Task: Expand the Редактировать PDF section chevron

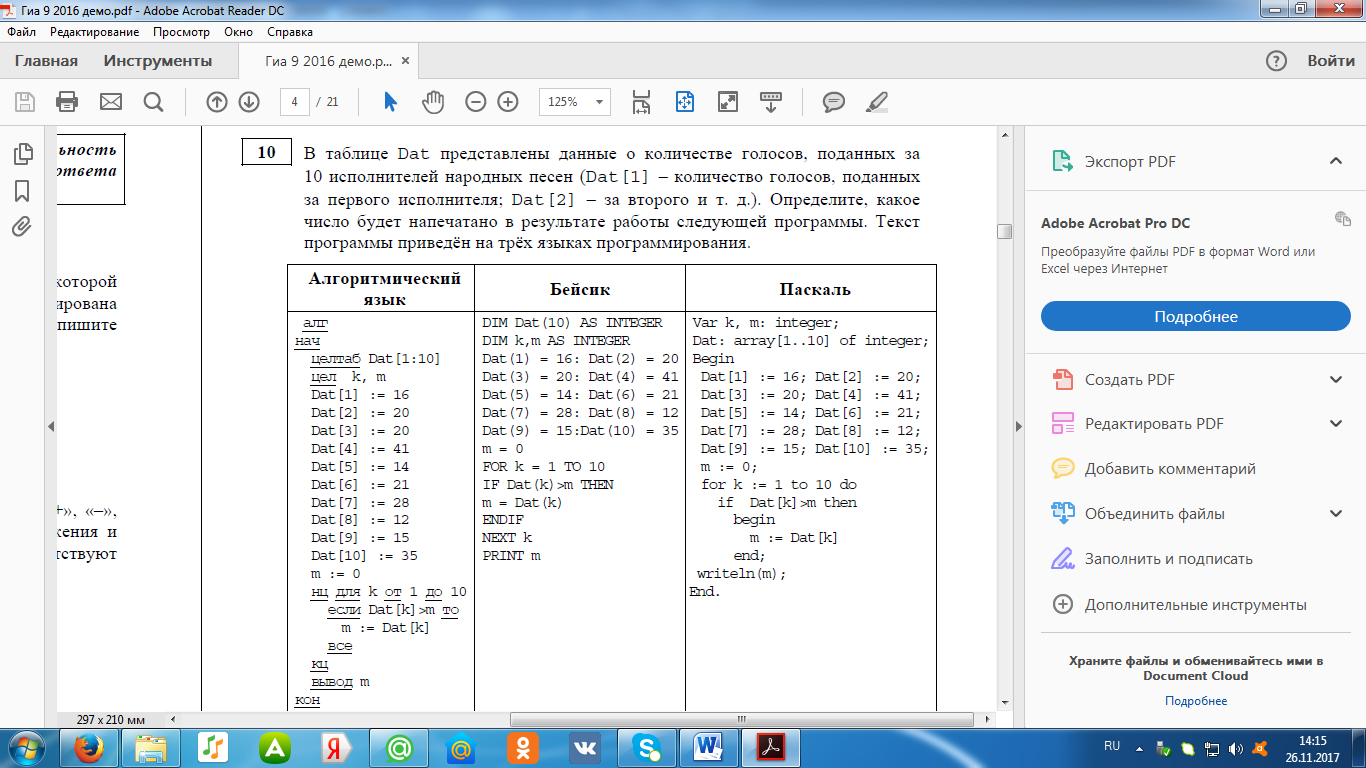Action: coord(1335,424)
